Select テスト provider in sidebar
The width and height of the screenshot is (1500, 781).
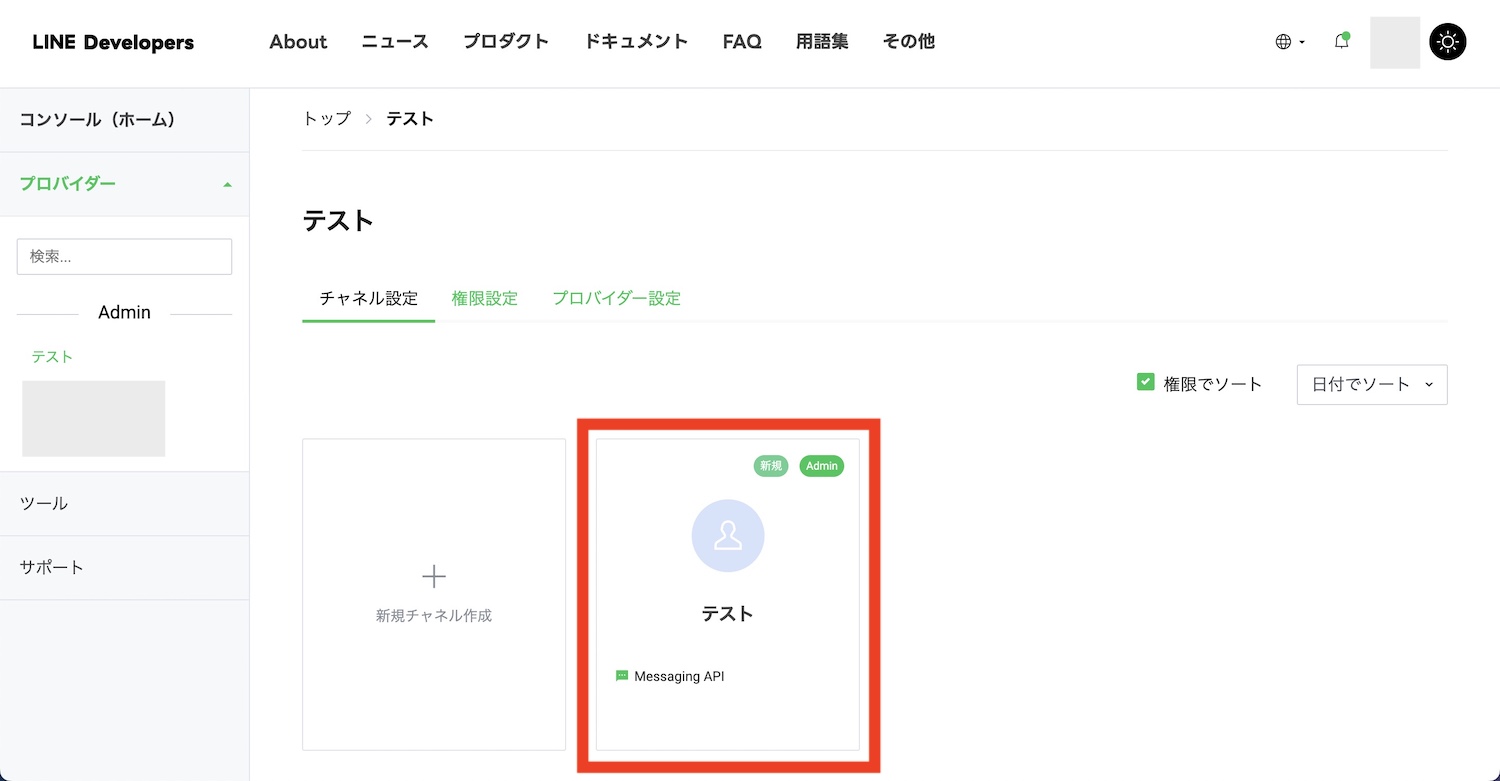pyautogui.click(x=52, y=356)
